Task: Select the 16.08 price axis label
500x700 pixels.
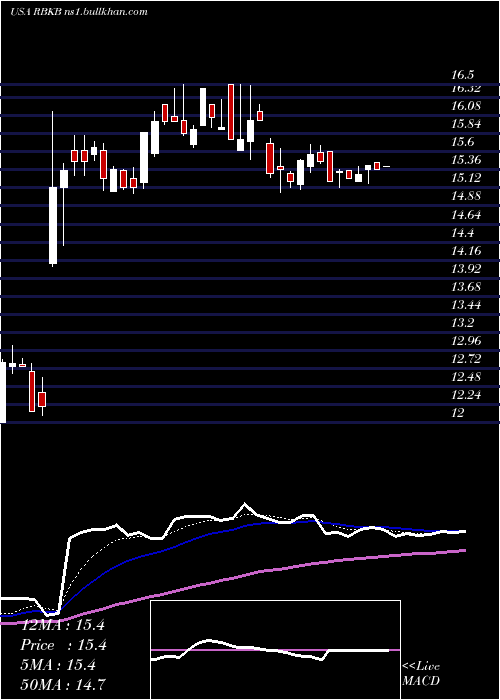Action: (466, 106)
